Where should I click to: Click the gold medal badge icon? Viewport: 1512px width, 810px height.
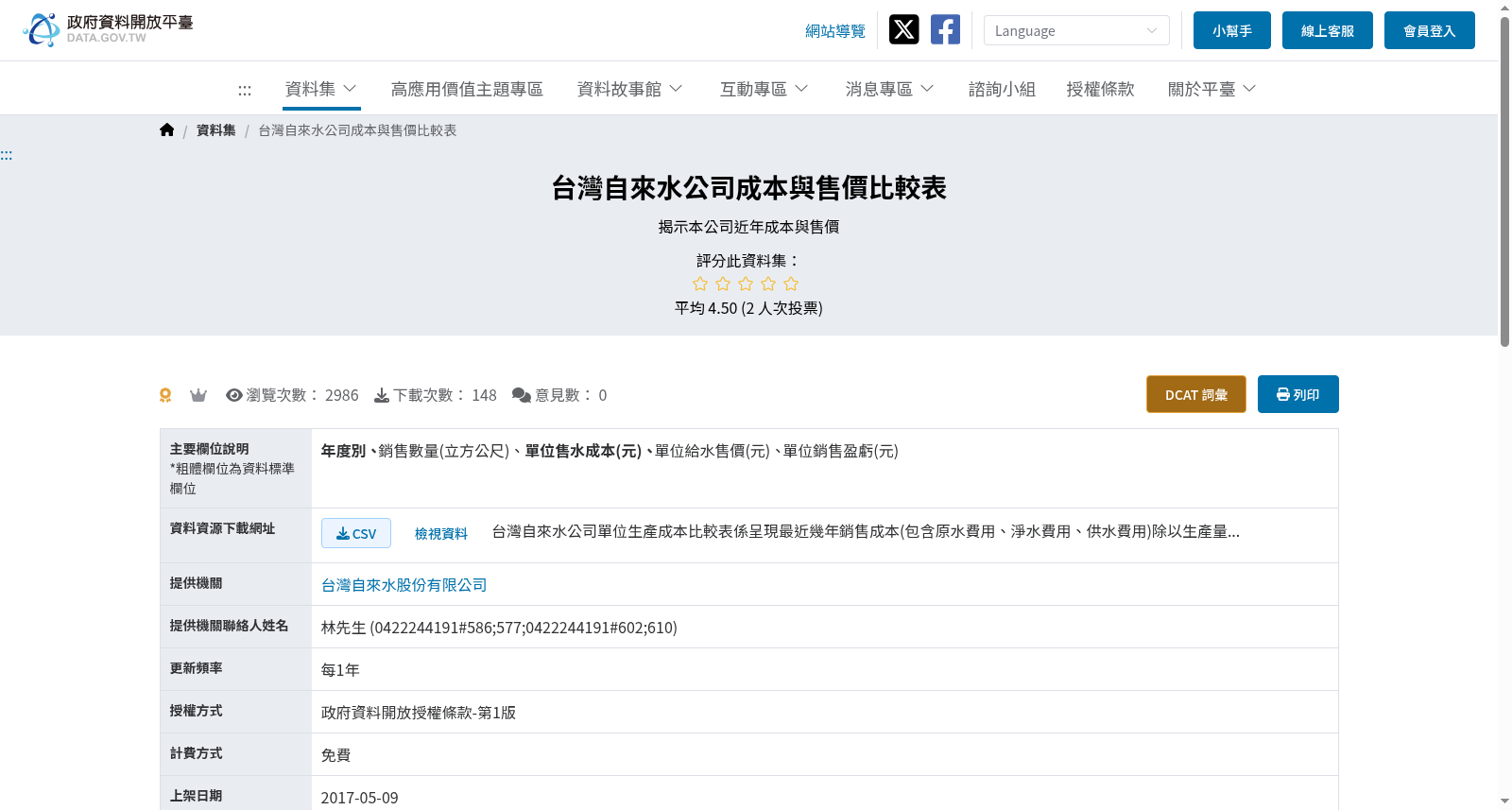pyautogui.click(x=165, y=395)
